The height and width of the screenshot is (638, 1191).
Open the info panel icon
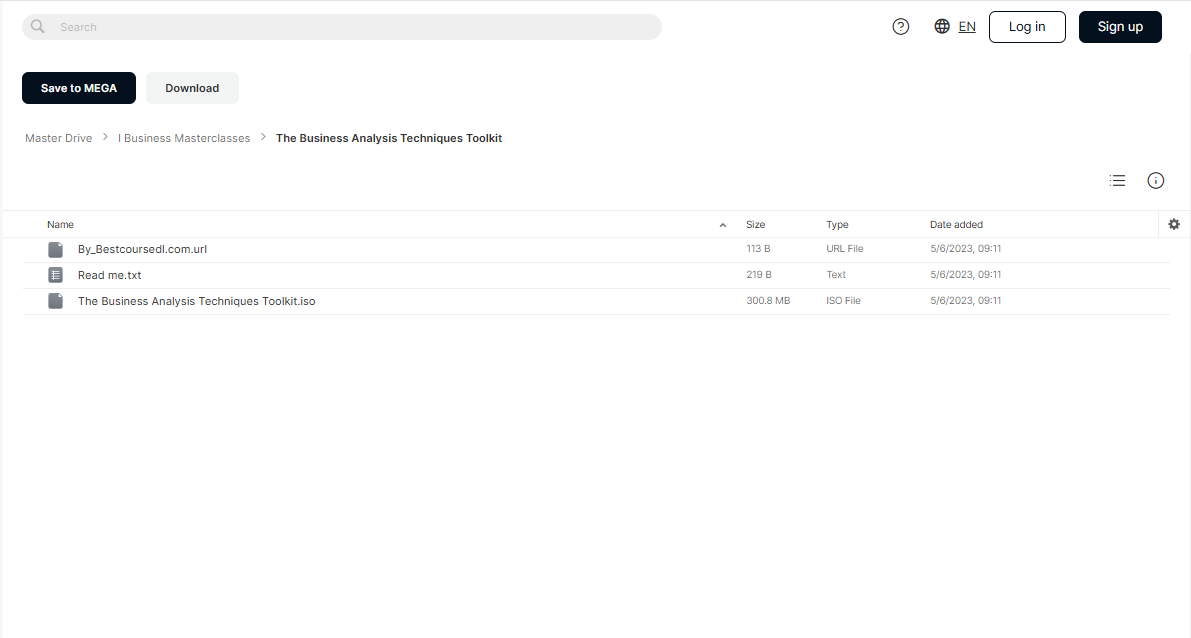(x=1155, y=181)
